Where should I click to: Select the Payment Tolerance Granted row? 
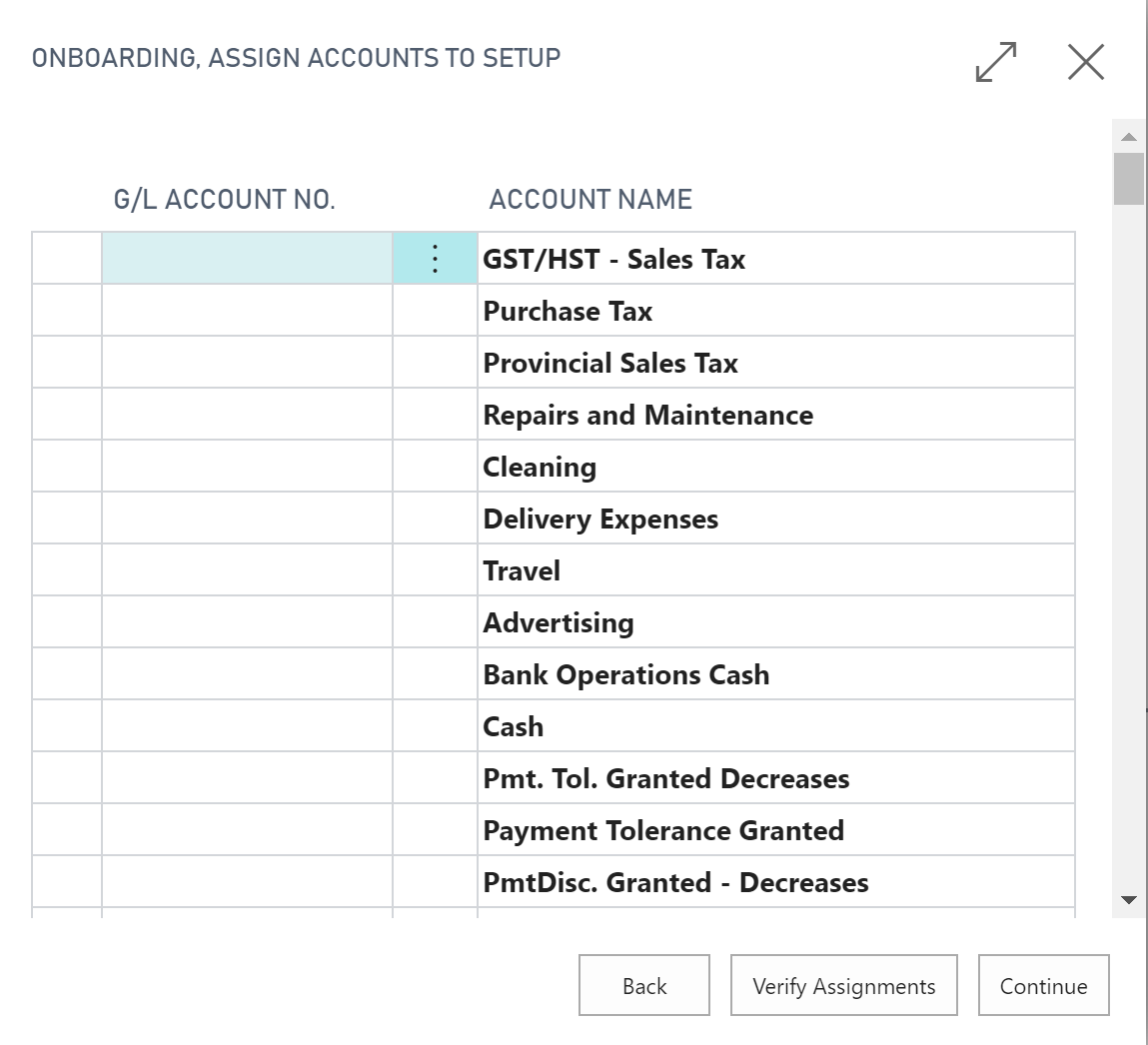click(553, 830)
